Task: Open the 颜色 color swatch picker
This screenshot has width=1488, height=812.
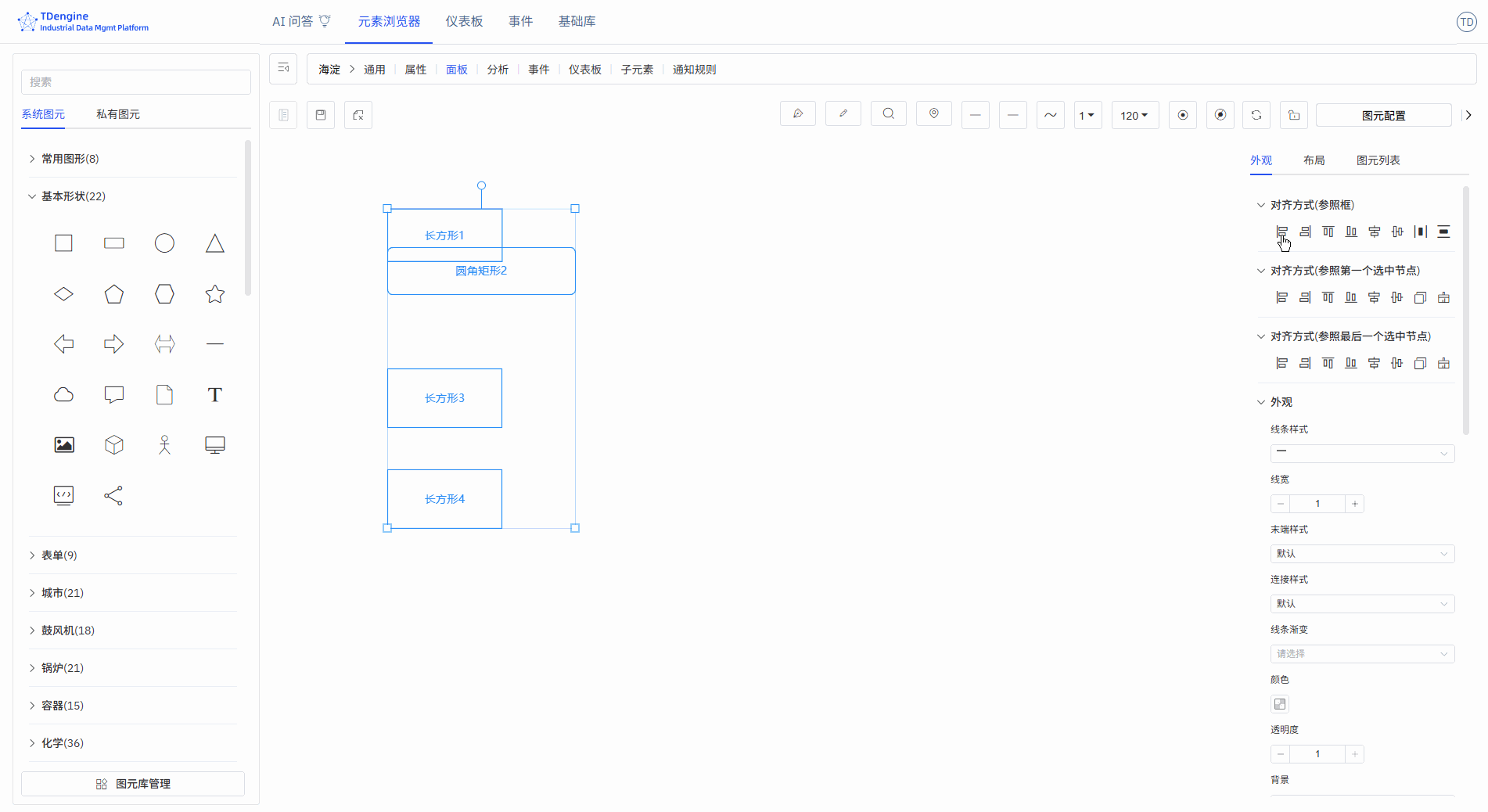Action: (x=1280, y=704)
